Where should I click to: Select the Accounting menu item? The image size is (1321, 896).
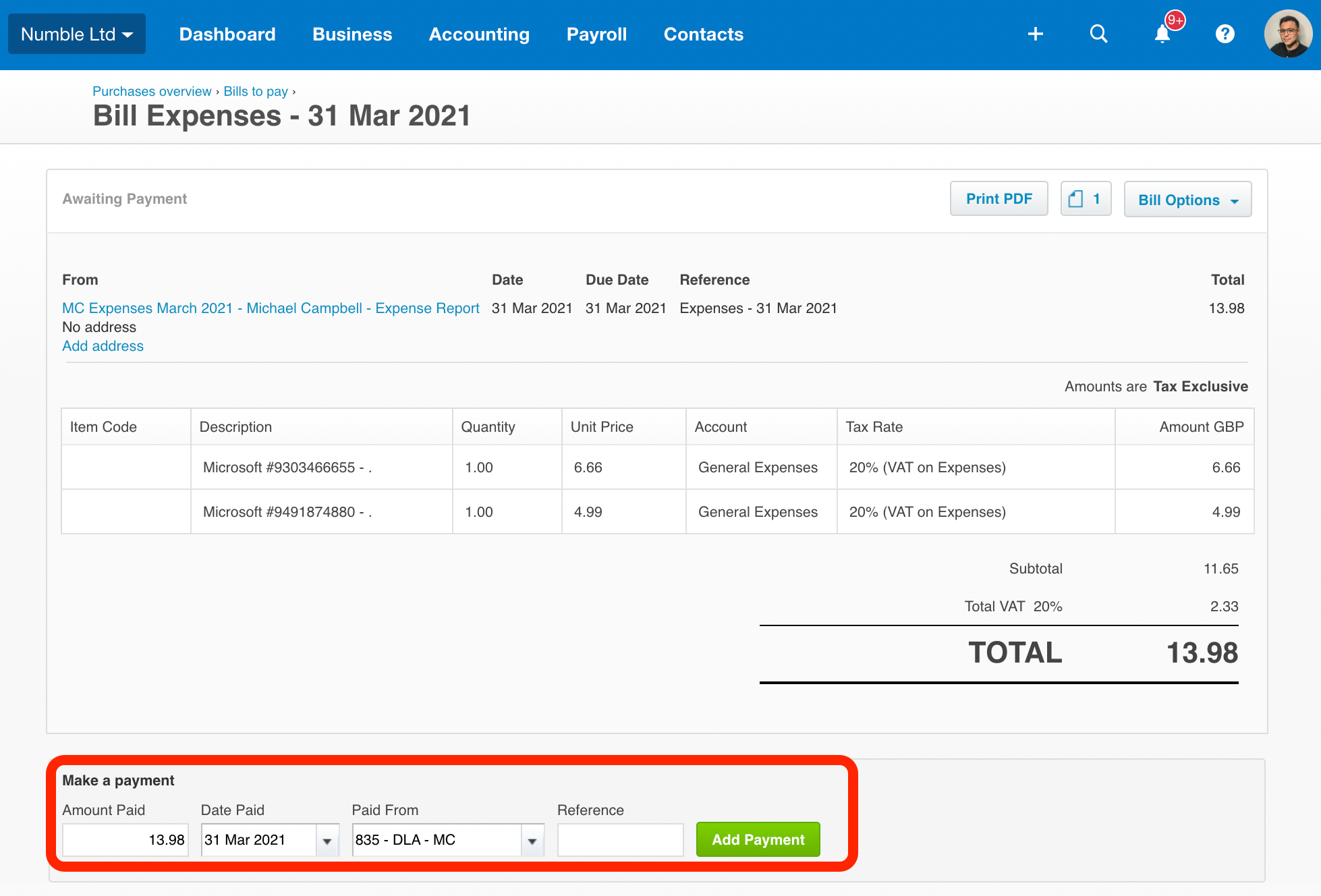click(x=478, y=33)
